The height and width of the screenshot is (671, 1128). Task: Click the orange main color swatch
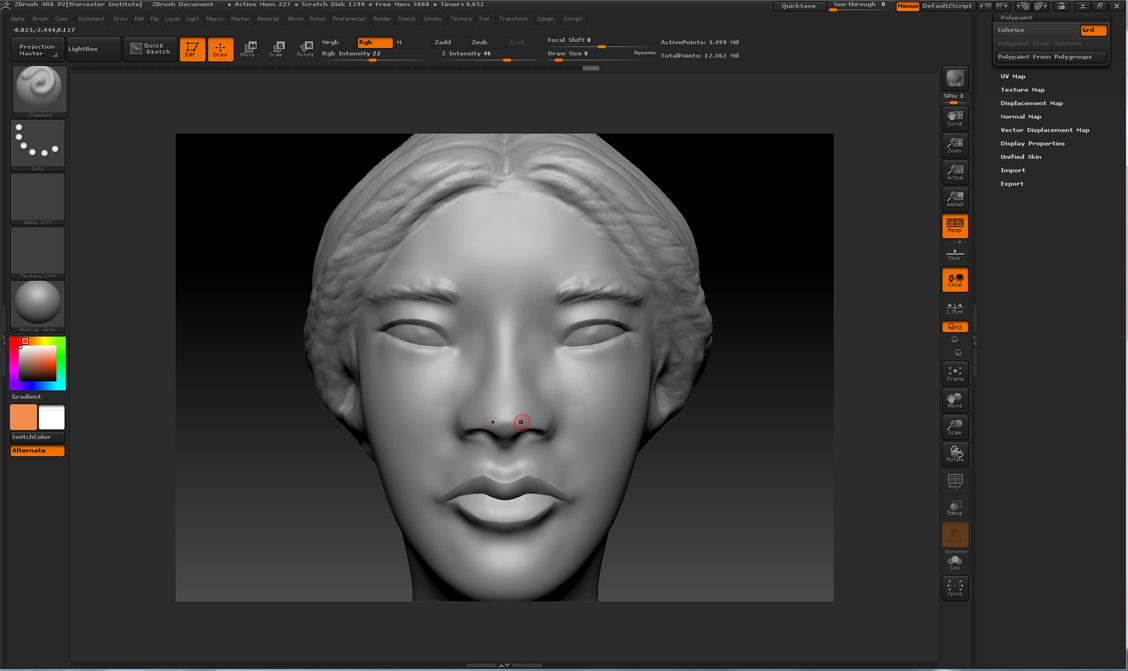tap(23, 417)
